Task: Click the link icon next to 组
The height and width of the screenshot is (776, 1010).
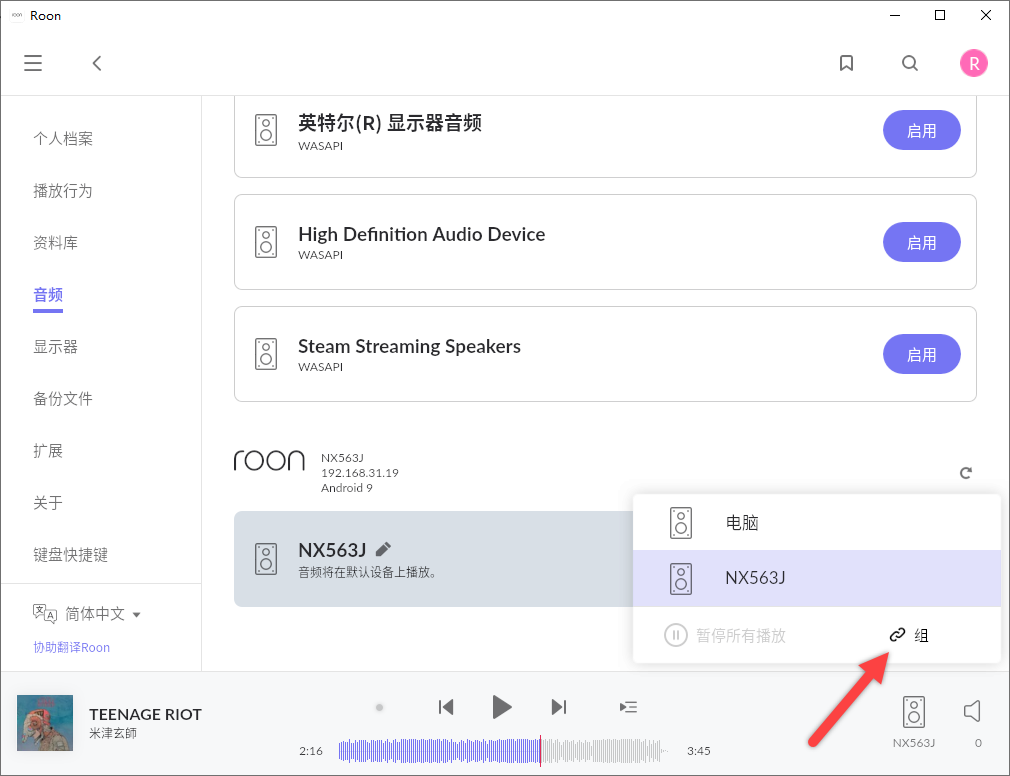Action: [897, 636]
